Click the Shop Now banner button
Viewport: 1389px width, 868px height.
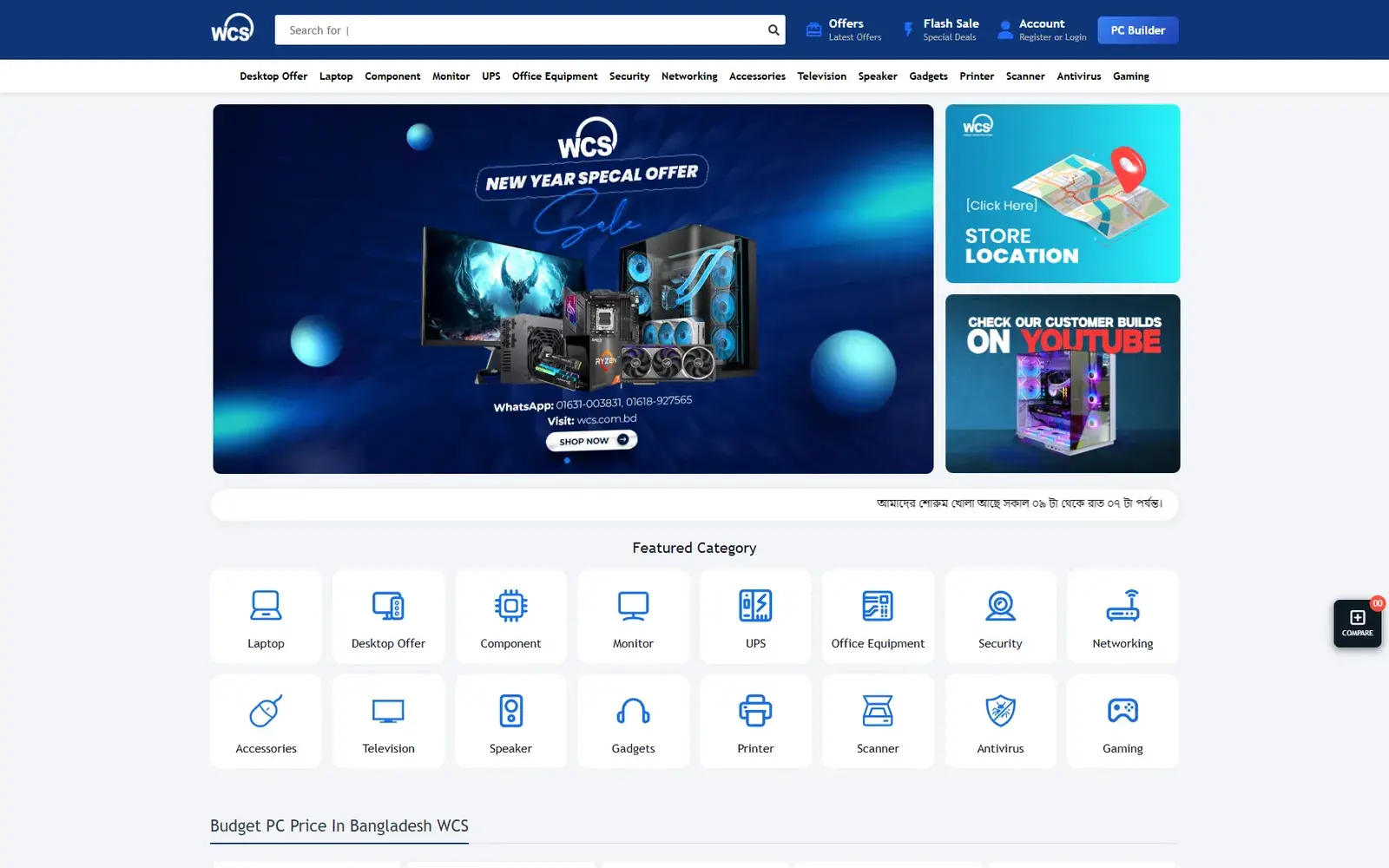[591, 441]
